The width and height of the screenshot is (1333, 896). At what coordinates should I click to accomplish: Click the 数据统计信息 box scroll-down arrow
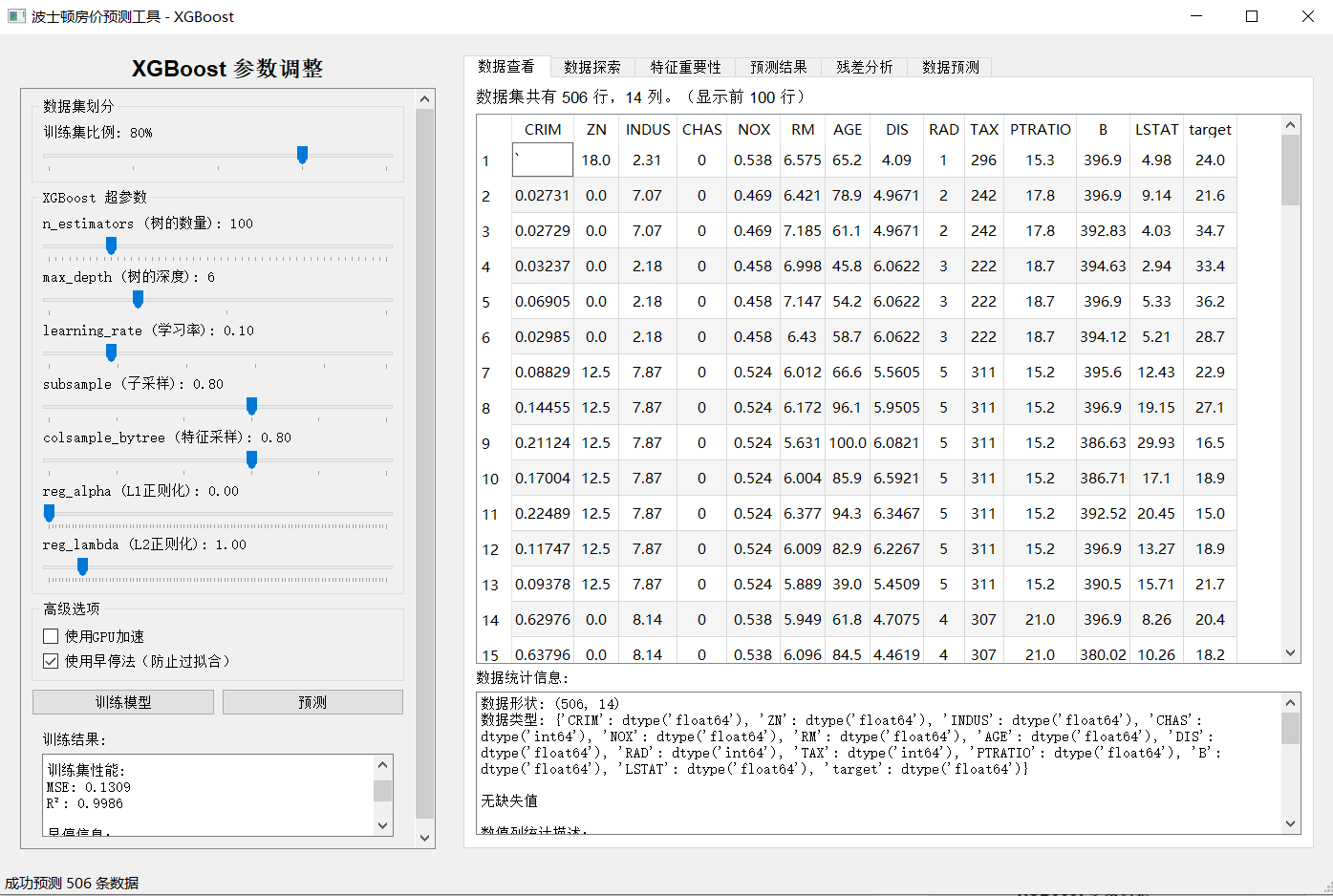[1290, 823]
